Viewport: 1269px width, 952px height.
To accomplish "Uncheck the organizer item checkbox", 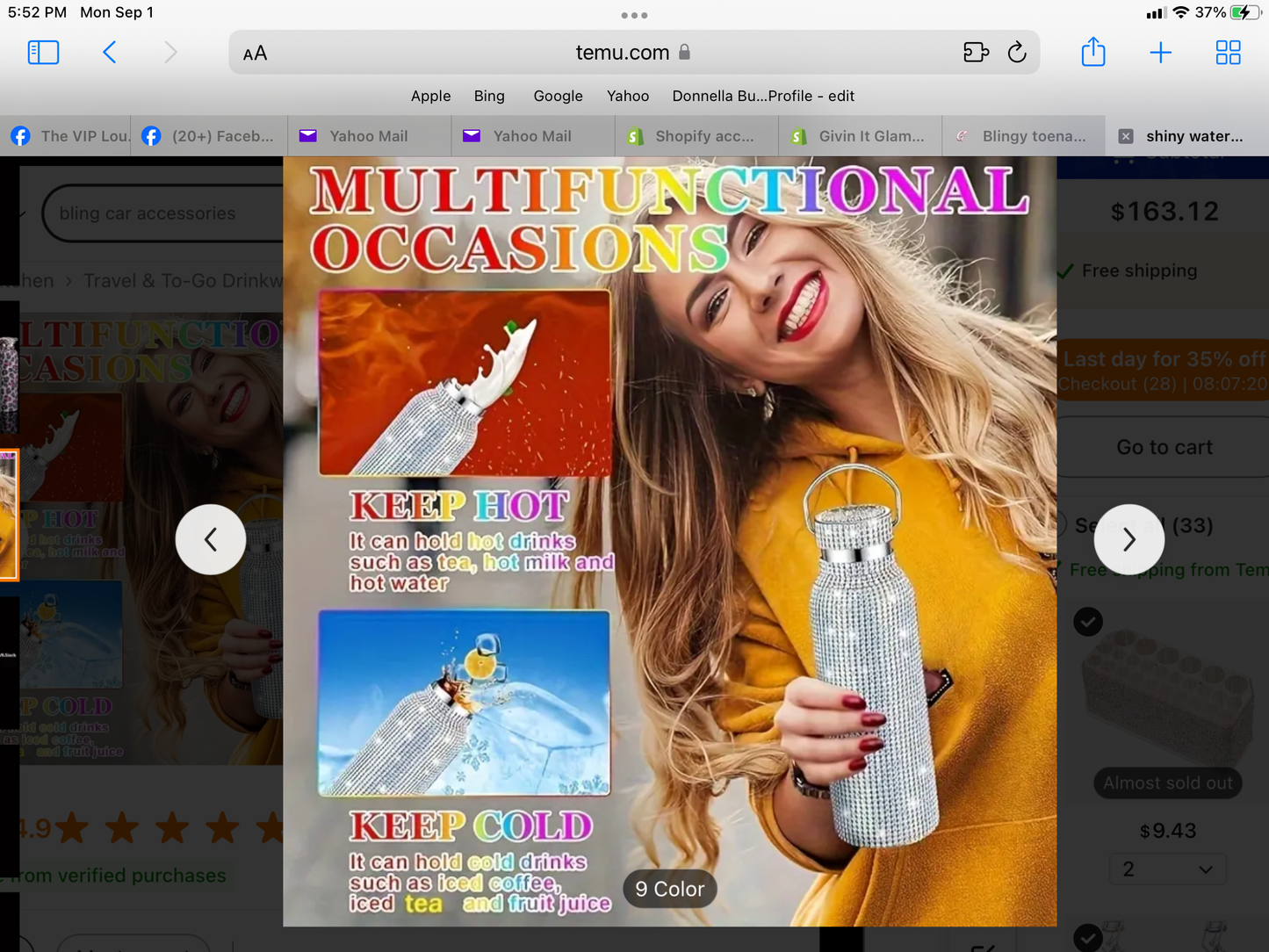I will coord(1088,622).
